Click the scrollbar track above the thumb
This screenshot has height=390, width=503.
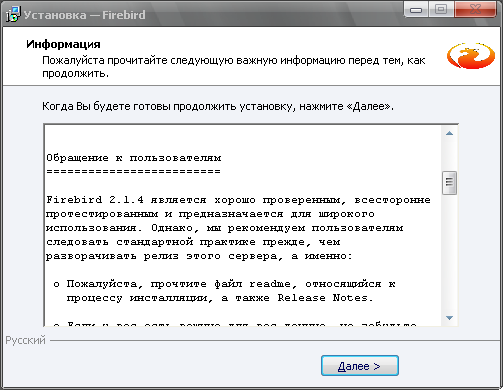coord(449,156)
